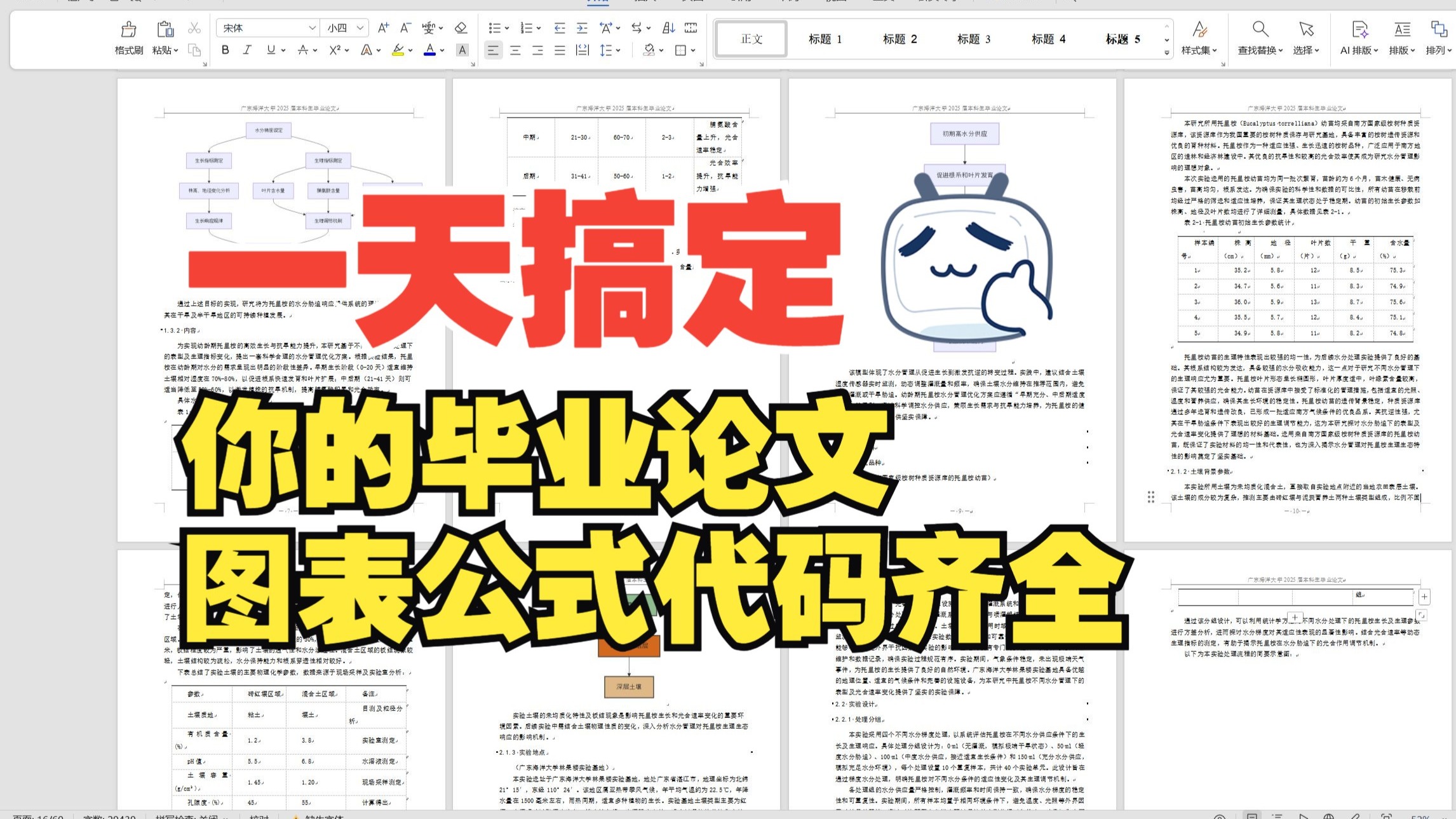Click the Format Painter brush icon
This screenshot has height=819, width=1456.
click(x=129, y=29)
